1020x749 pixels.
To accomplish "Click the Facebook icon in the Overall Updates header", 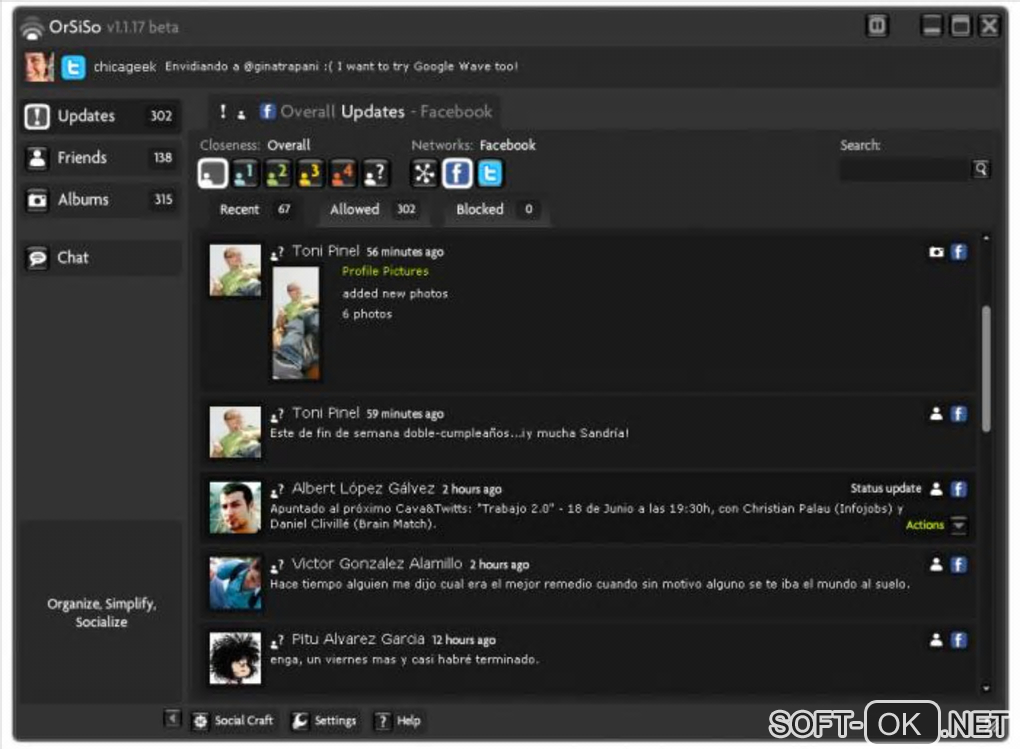I will 267,112.
